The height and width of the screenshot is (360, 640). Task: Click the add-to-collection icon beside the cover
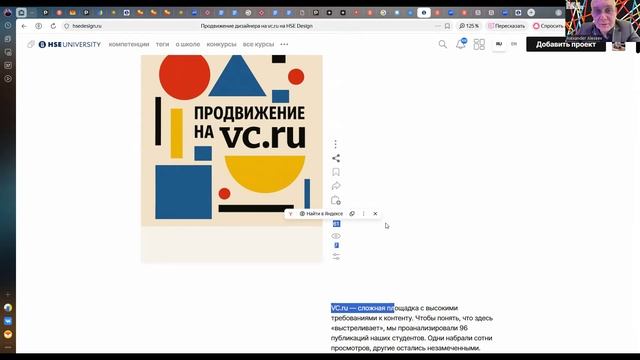pos(336,200)
